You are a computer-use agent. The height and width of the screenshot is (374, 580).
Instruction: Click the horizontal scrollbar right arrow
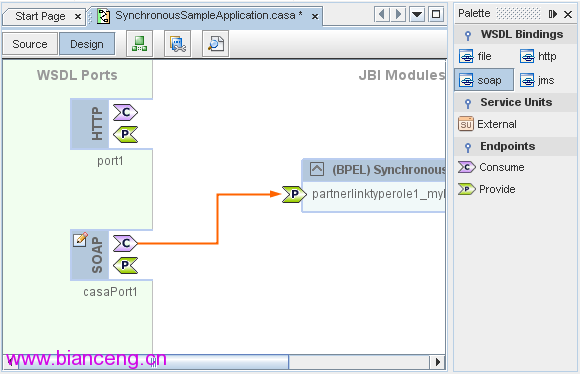(438, 362)
